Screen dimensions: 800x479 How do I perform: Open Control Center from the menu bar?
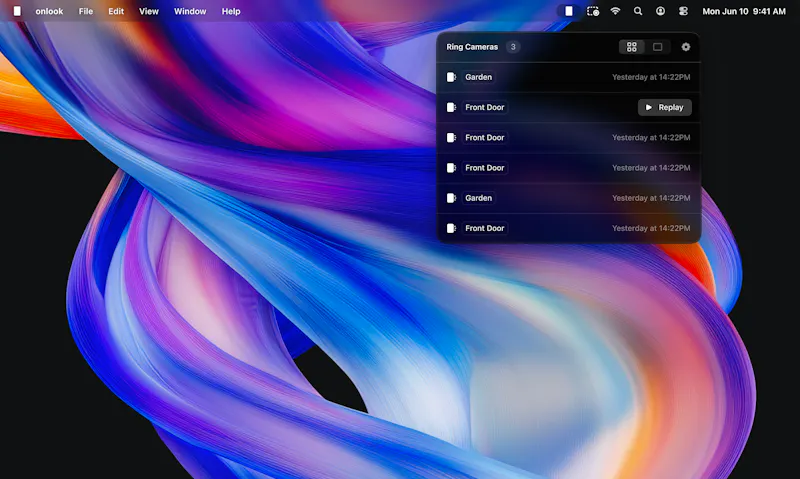(683, 11)
